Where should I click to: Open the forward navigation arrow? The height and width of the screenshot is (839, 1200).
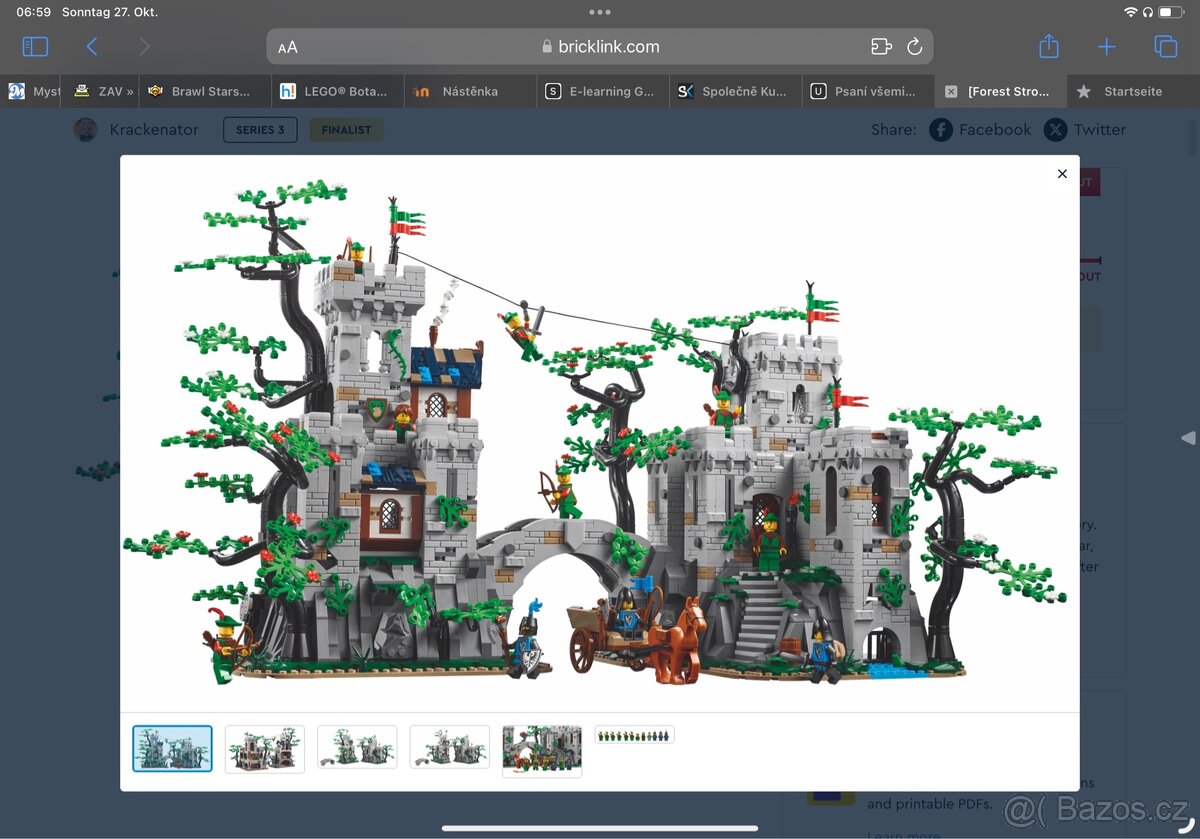[x=144, y=46]
